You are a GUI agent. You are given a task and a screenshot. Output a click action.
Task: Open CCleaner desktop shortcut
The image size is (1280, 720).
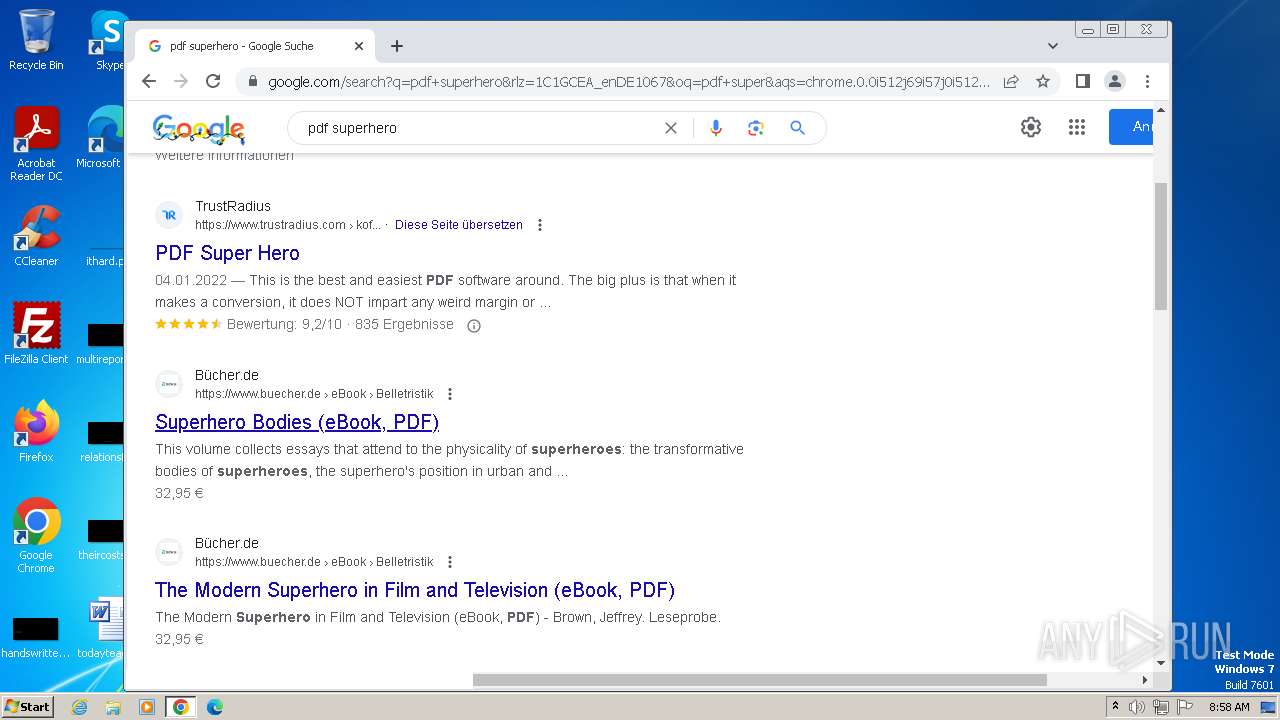tap(36, 236)
